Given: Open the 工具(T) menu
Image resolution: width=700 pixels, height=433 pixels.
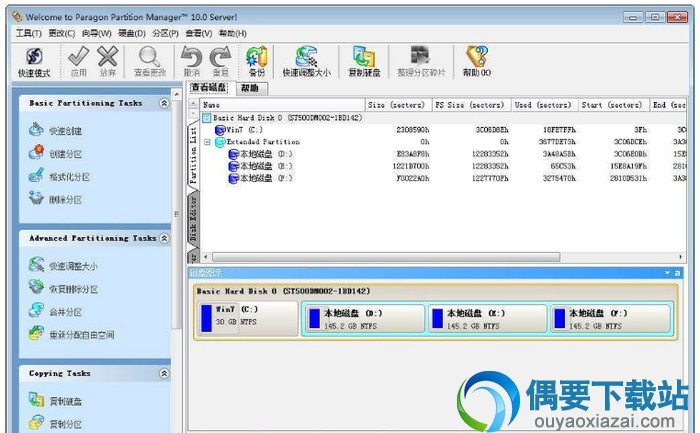Looking at the screenshot, I should 29,33.
